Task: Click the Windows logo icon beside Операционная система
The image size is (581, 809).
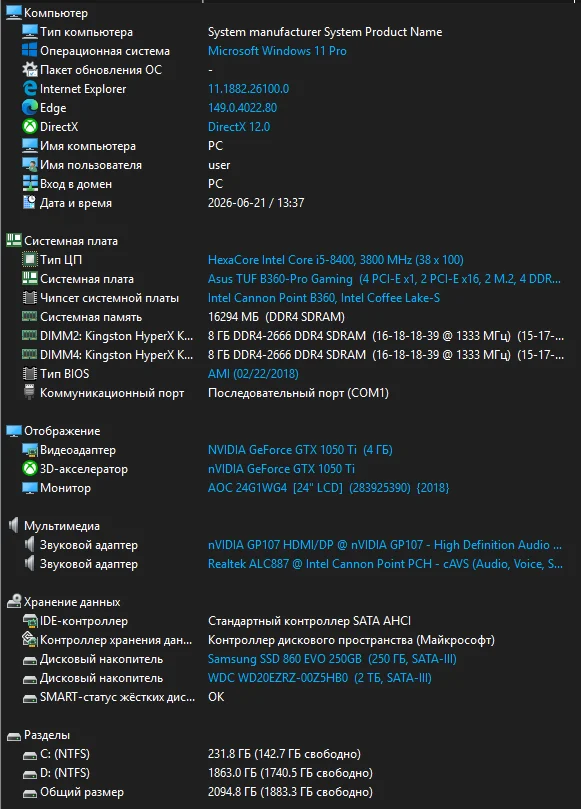Action: 29,51
